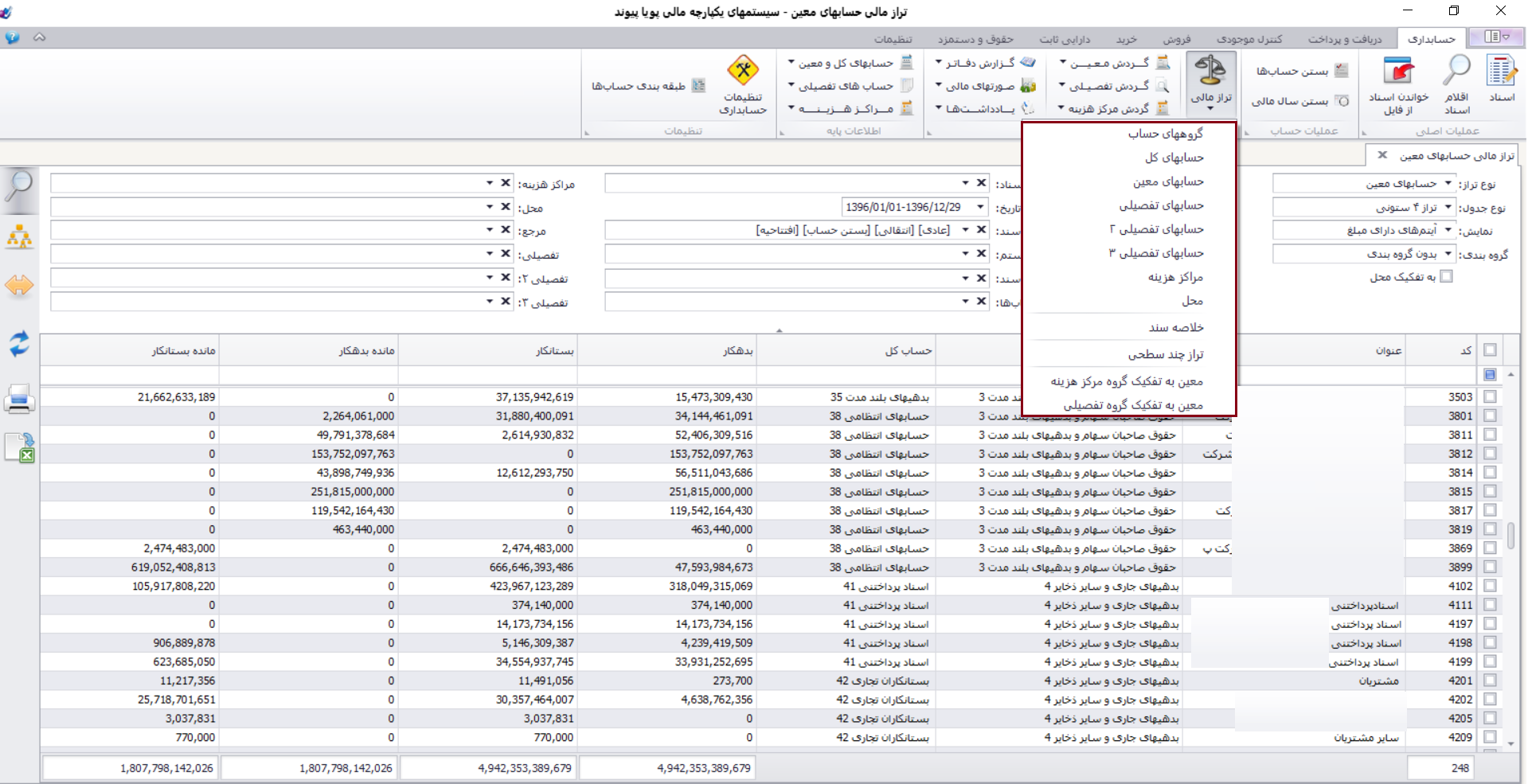Open the گردش معین ribbon dropdown
The height and width of the screenshot is (784, 1528).
click(x=1114, y=63)
